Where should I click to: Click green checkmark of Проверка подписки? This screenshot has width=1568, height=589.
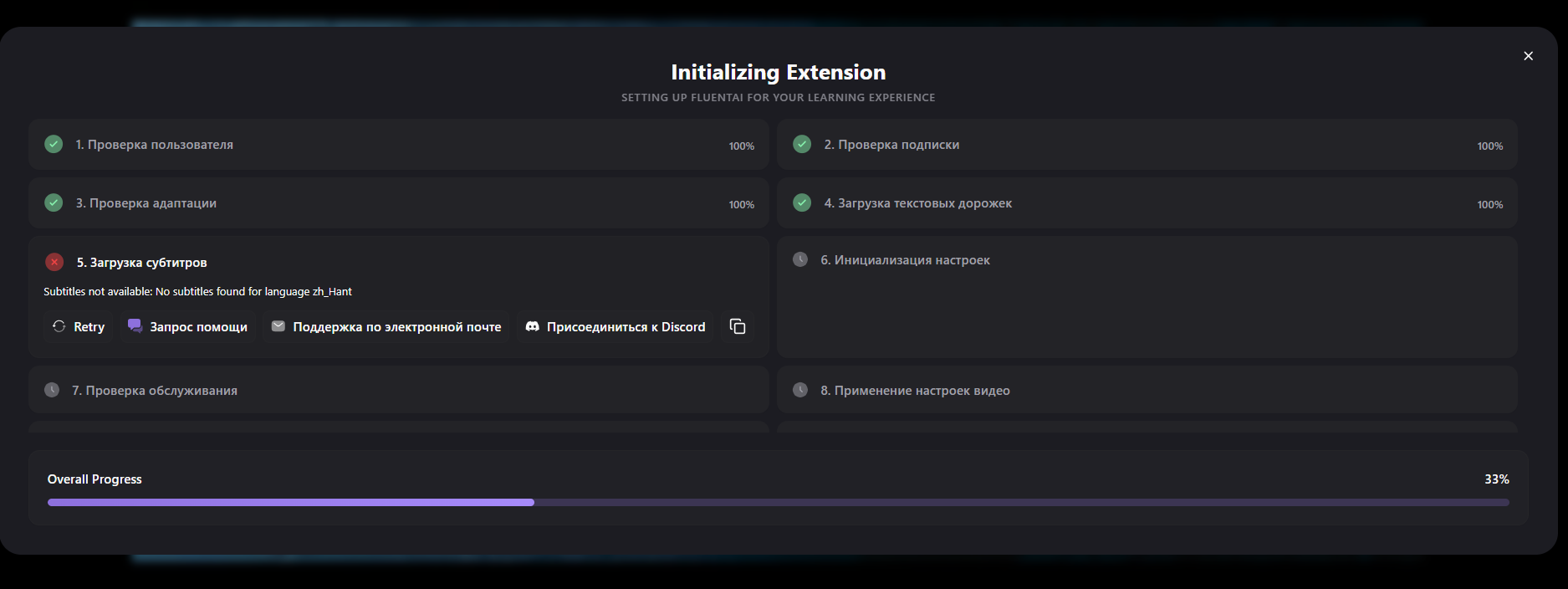(x=802, y=144)
